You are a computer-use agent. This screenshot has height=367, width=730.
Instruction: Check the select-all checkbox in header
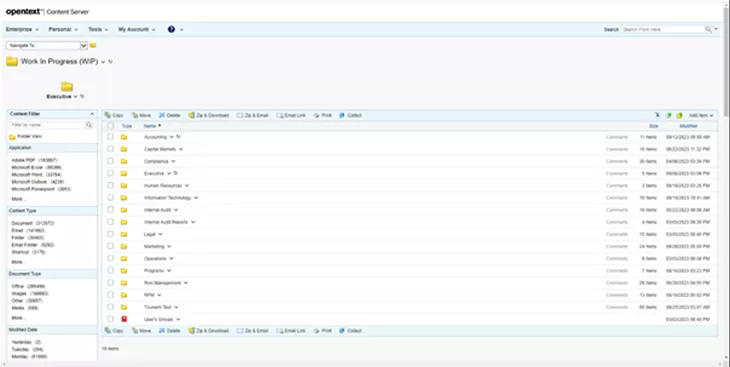click(110, 125)
